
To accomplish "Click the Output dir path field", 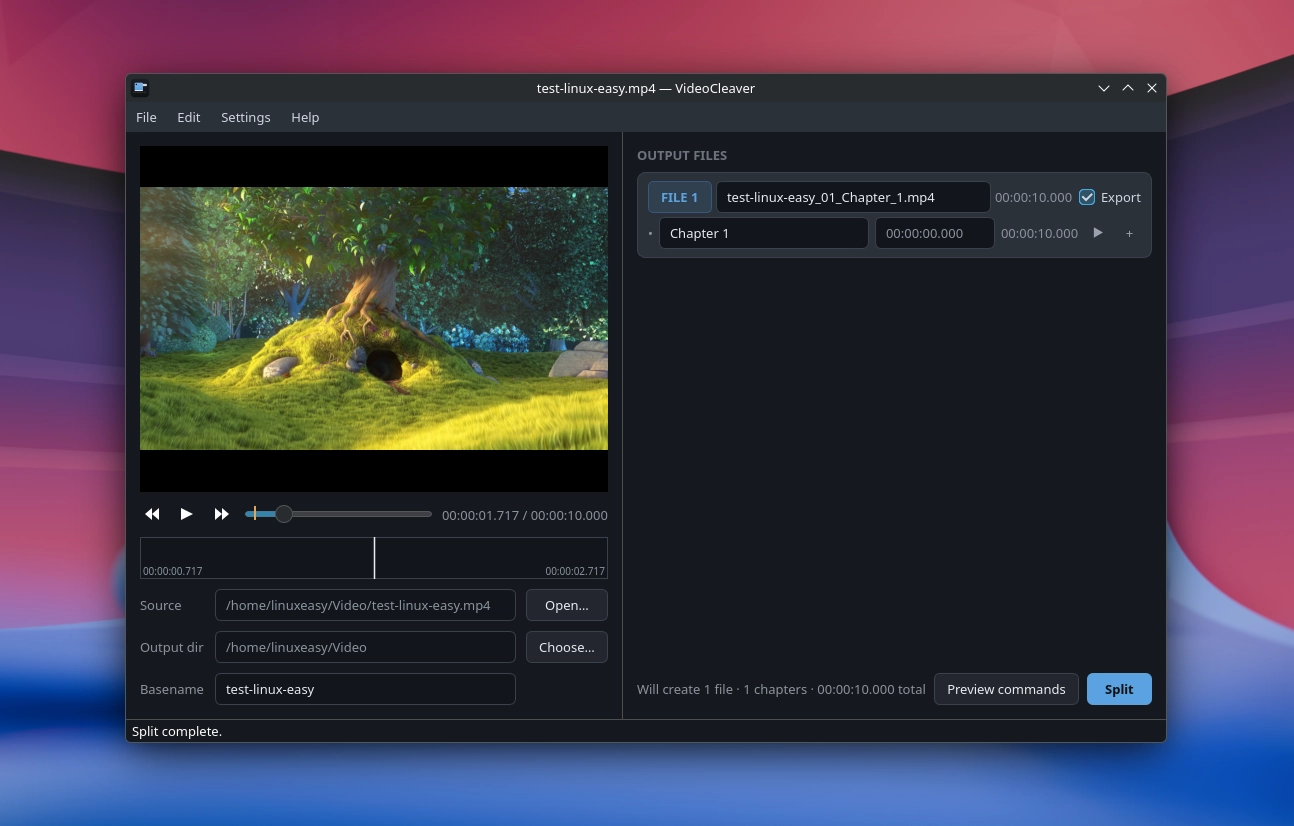I will (x=365, y=647).
